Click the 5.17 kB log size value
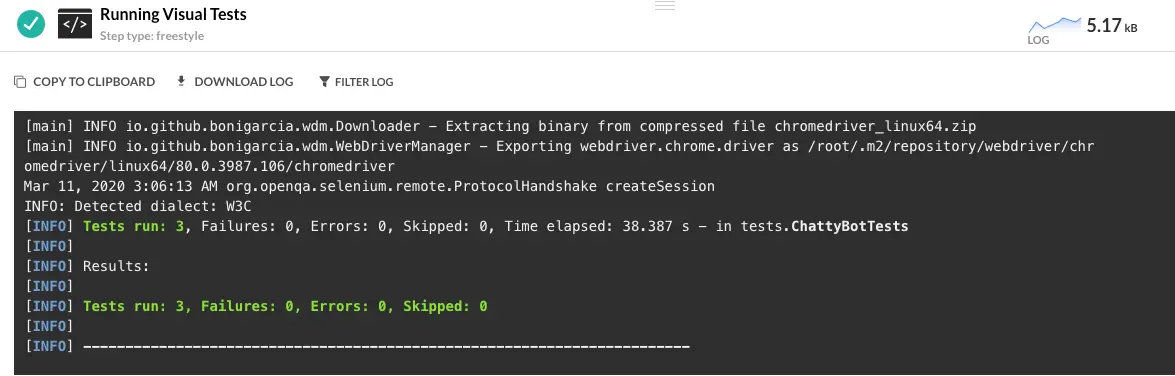The width and height of the screenshot is (1175, 376). [1112, 25]
